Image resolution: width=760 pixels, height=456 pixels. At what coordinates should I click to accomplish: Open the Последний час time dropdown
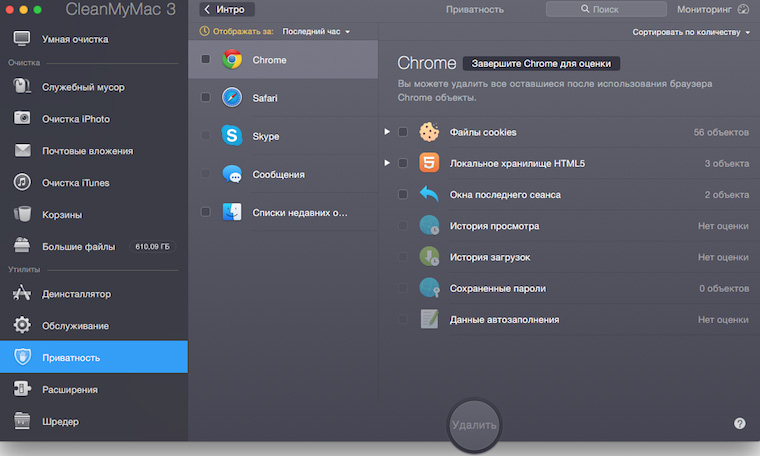[316, 31]
